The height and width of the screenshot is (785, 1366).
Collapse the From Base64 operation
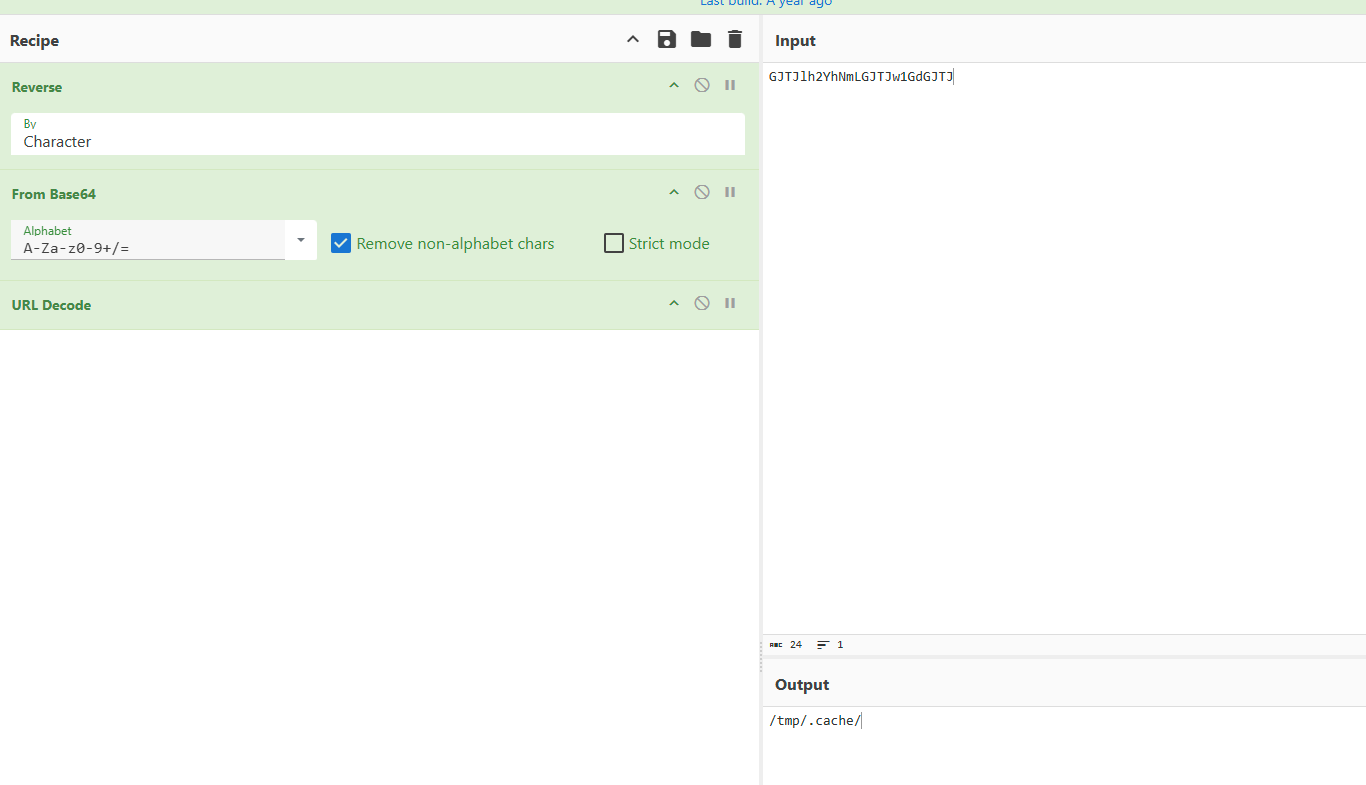coord(674,193)
